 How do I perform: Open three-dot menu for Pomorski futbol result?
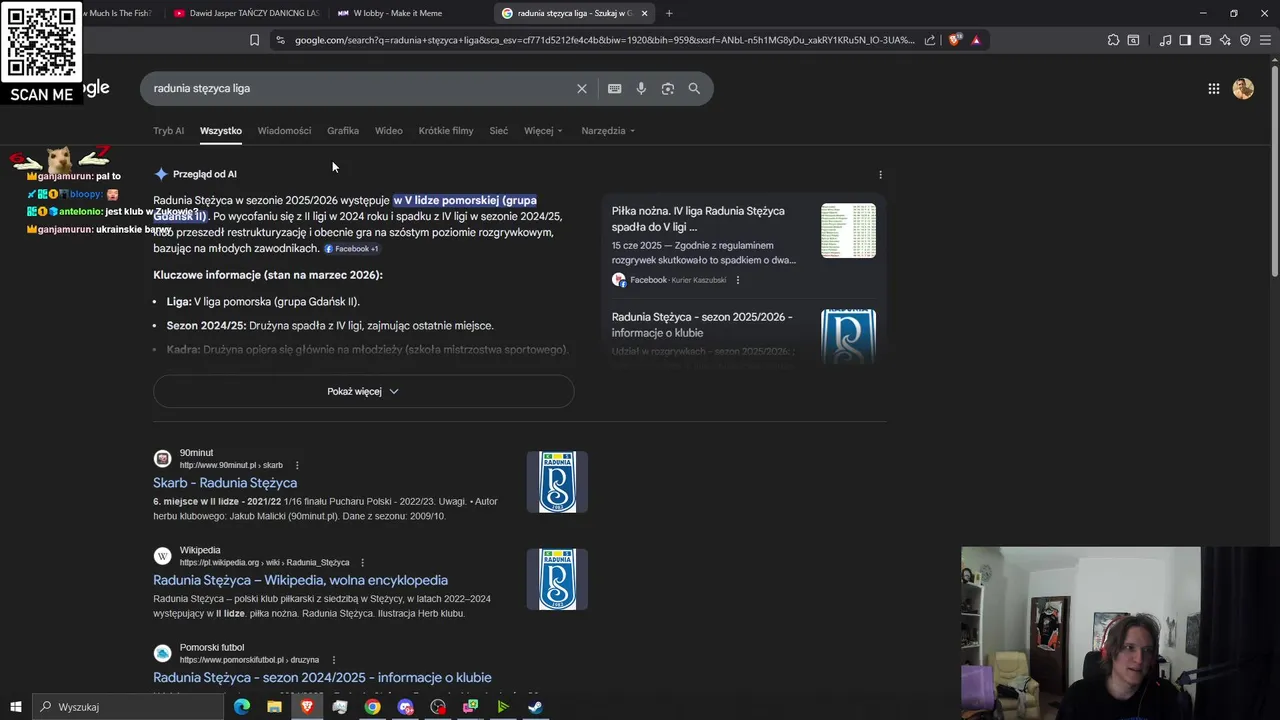tap(333, 660)
